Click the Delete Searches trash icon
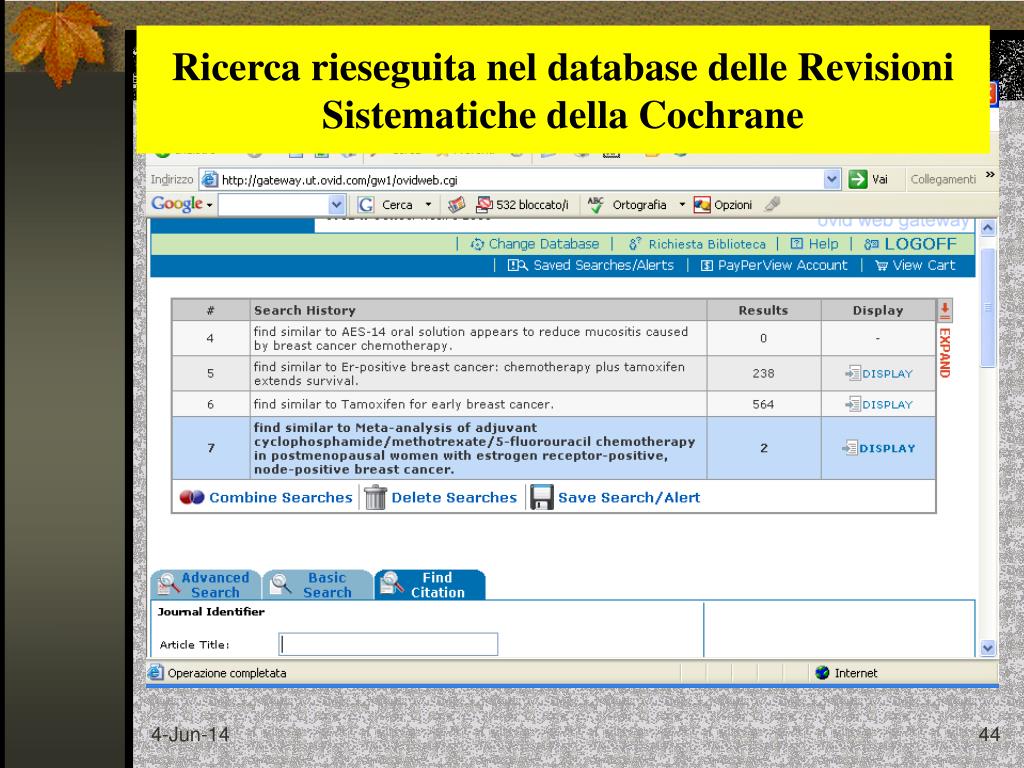The height and width of the screenshot is (768, 1024). (x=376, y=498)
